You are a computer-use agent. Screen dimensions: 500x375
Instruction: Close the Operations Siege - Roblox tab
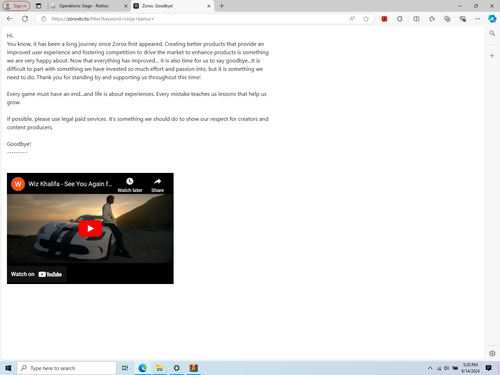(x=126, y=6)
